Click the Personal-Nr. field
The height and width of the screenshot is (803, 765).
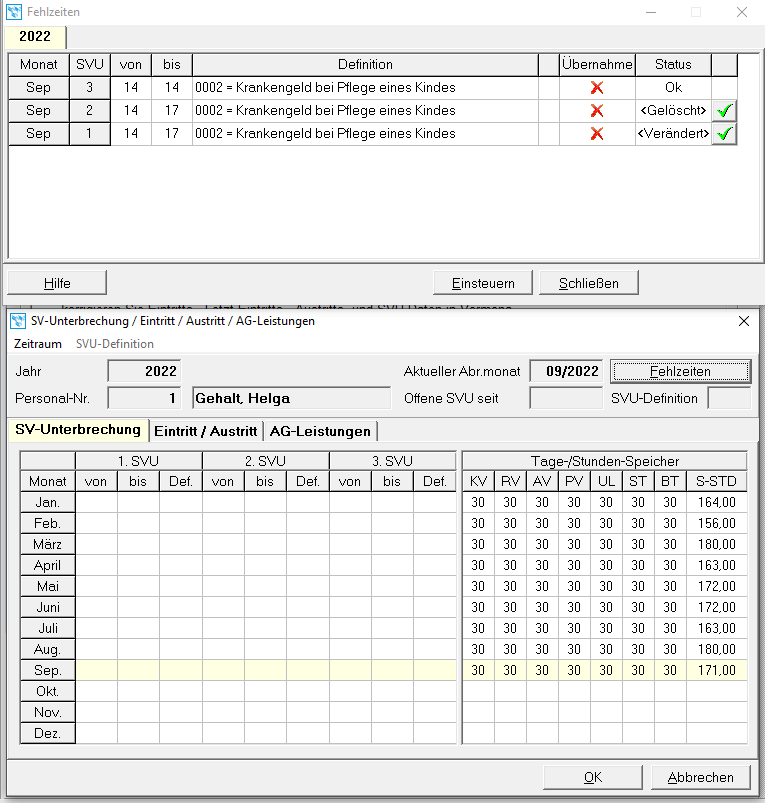(144, 398)
